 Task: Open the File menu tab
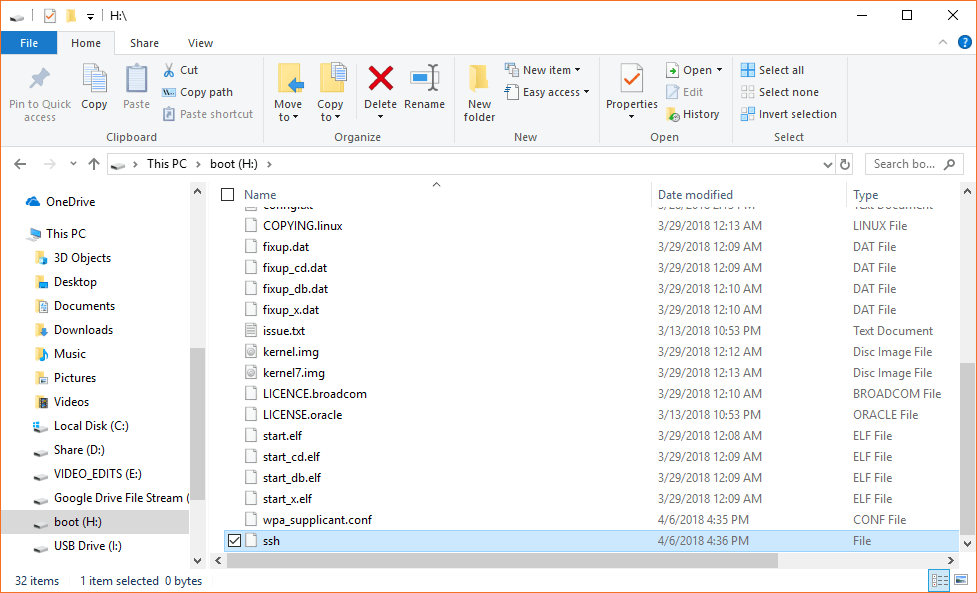(29, 43)
